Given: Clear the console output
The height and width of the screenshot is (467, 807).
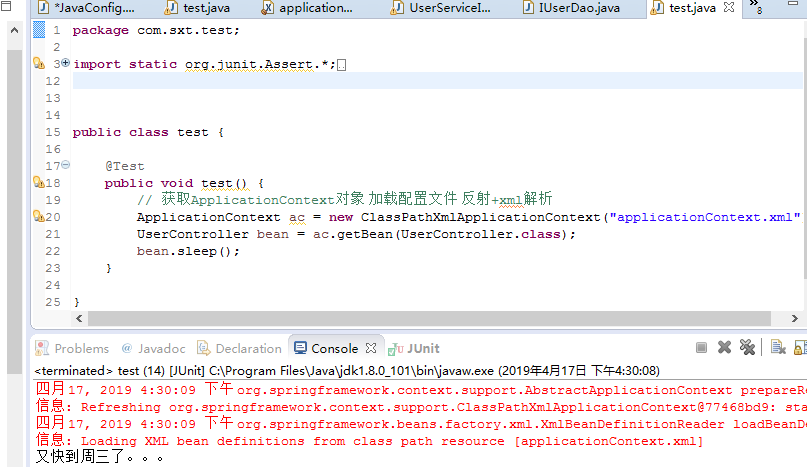Looking at the screenshot, I should [778, 348].
